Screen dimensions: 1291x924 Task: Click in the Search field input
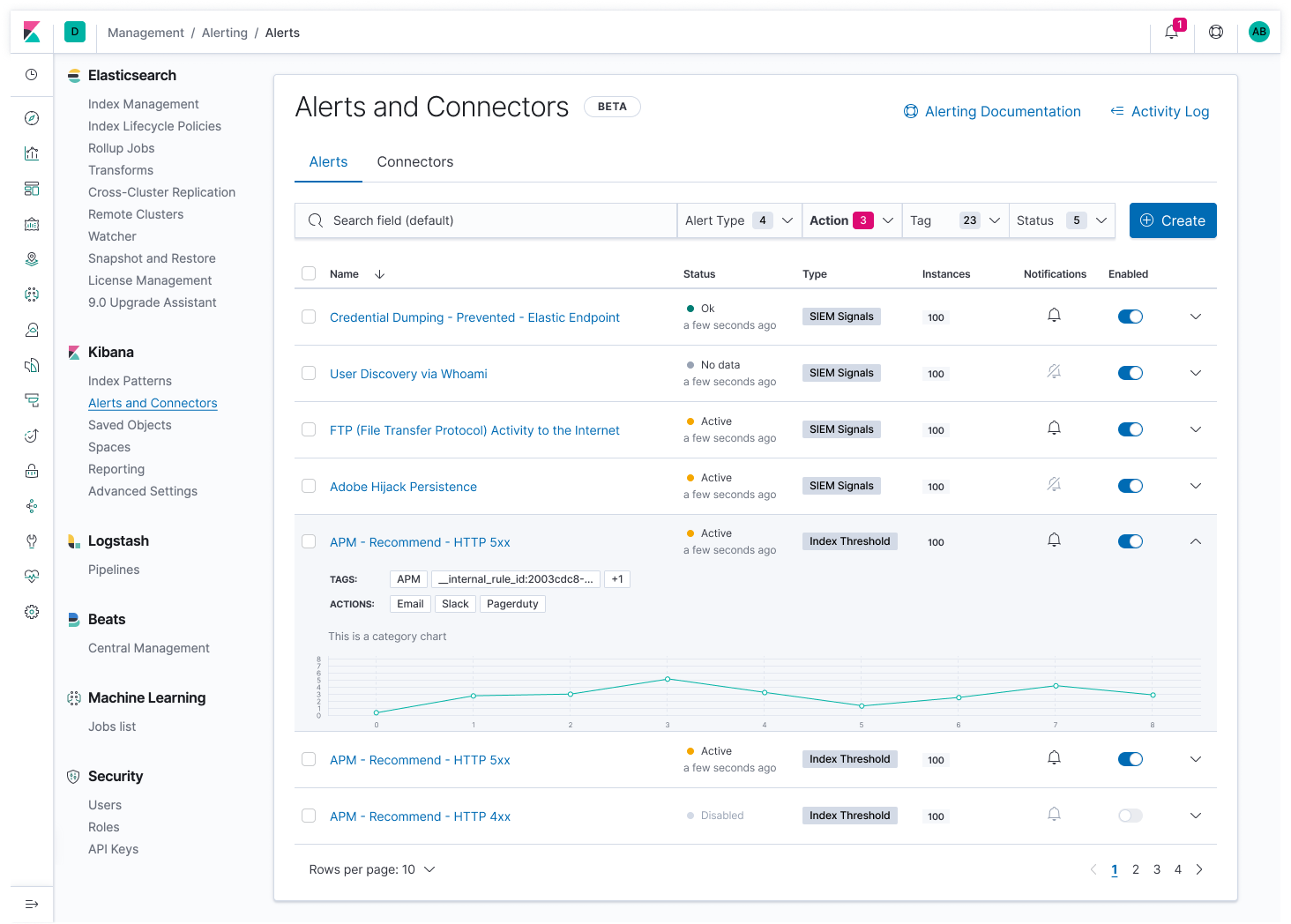[x=486, y=220]
